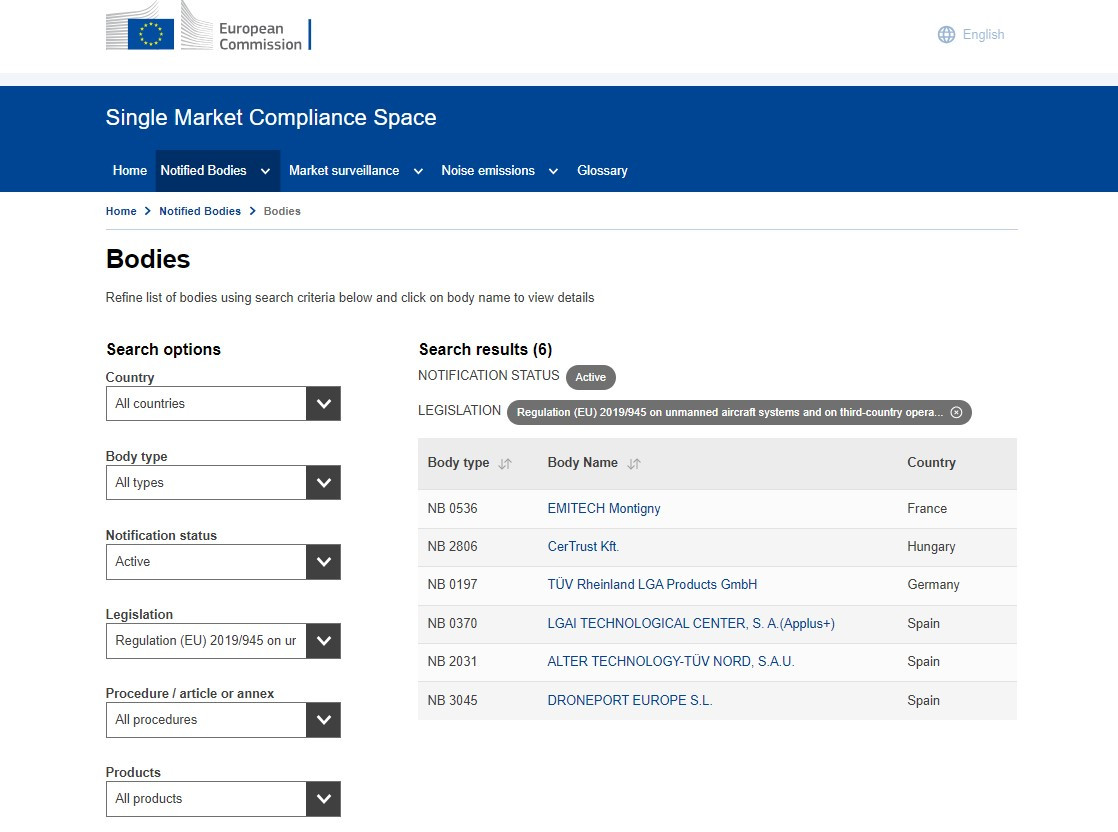Click the NB 2806 cell
Viewport: 1118px width, 832px height.
[x=453, y=546]
